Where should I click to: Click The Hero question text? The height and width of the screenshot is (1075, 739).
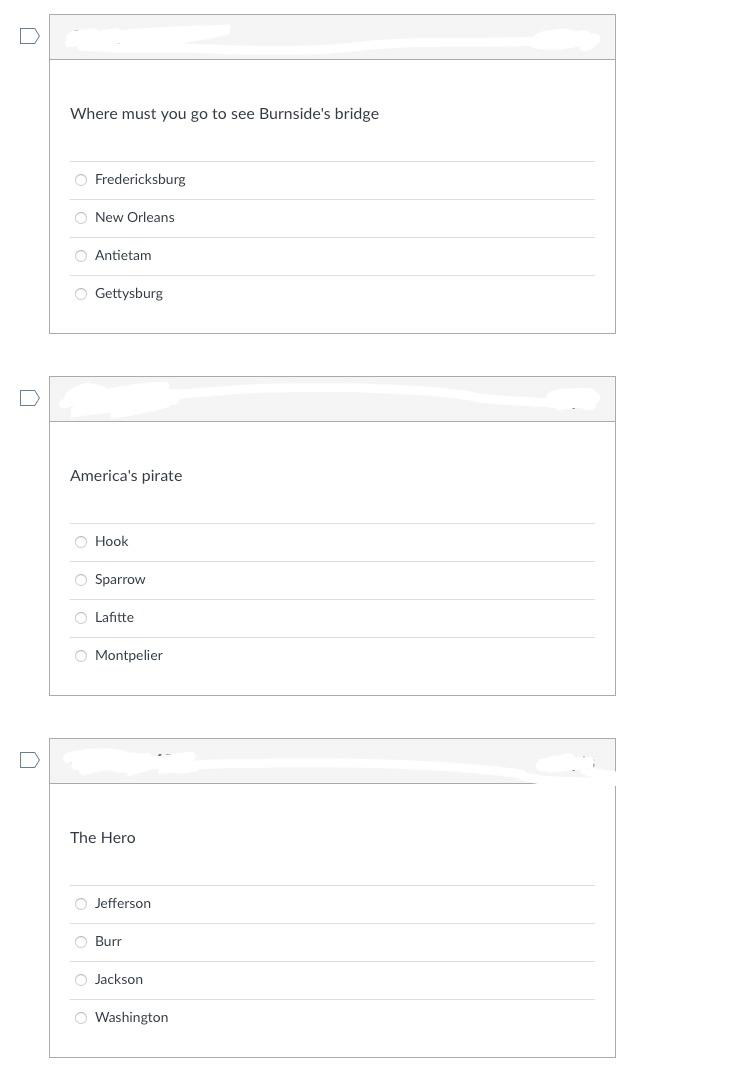click(103, 838)
